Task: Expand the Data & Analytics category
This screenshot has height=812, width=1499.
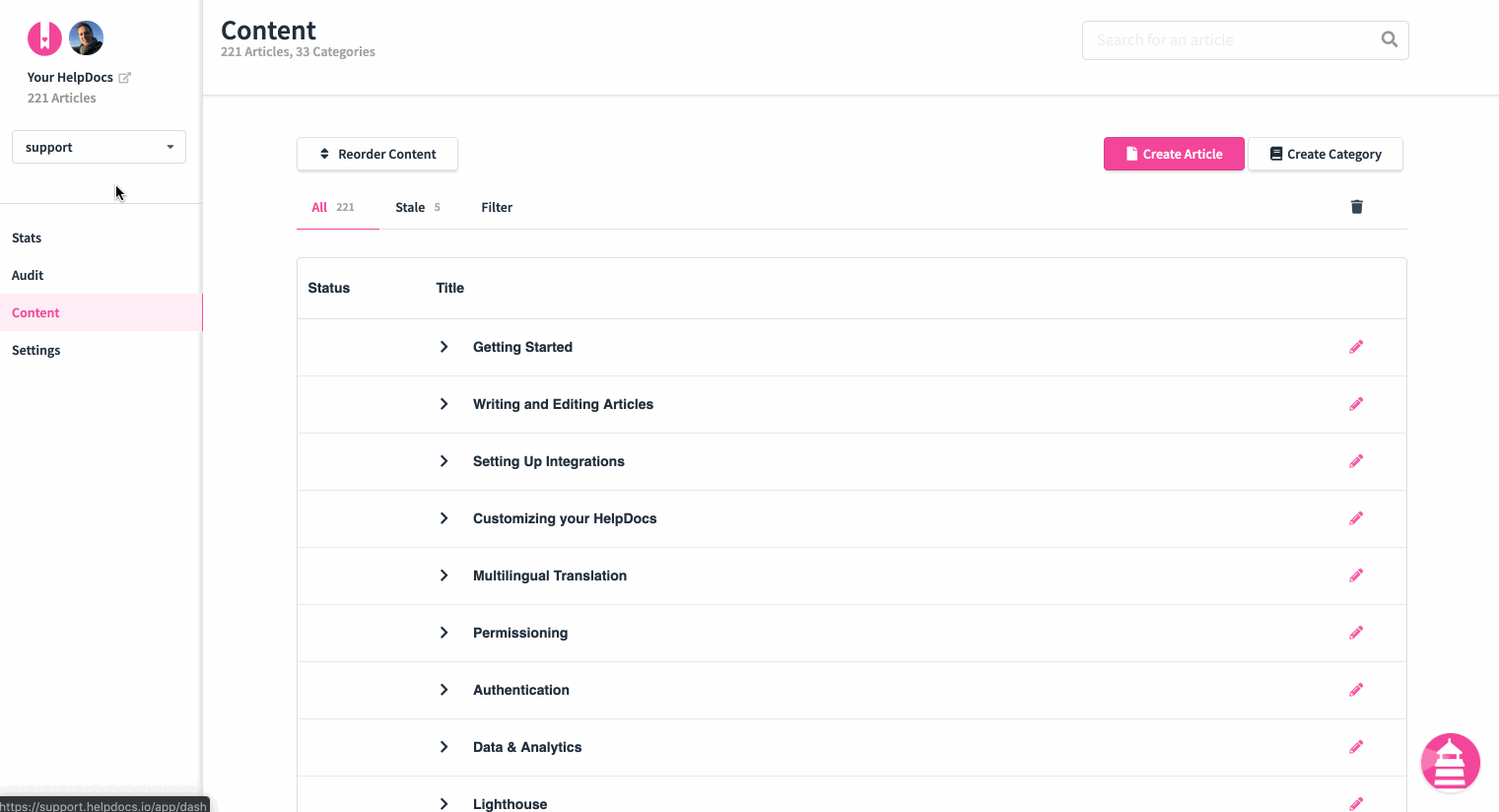Action: [444, 747]
